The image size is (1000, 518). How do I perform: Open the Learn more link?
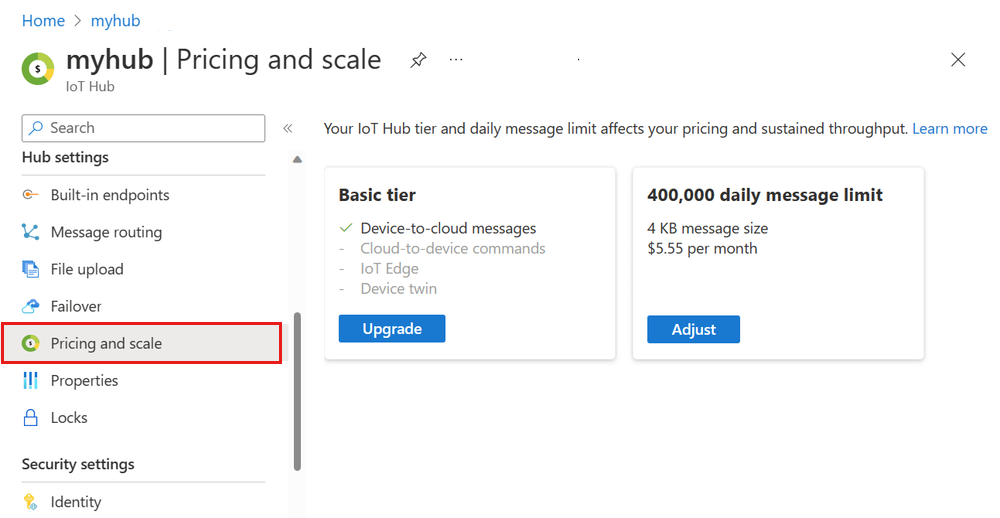pos(949,128)
